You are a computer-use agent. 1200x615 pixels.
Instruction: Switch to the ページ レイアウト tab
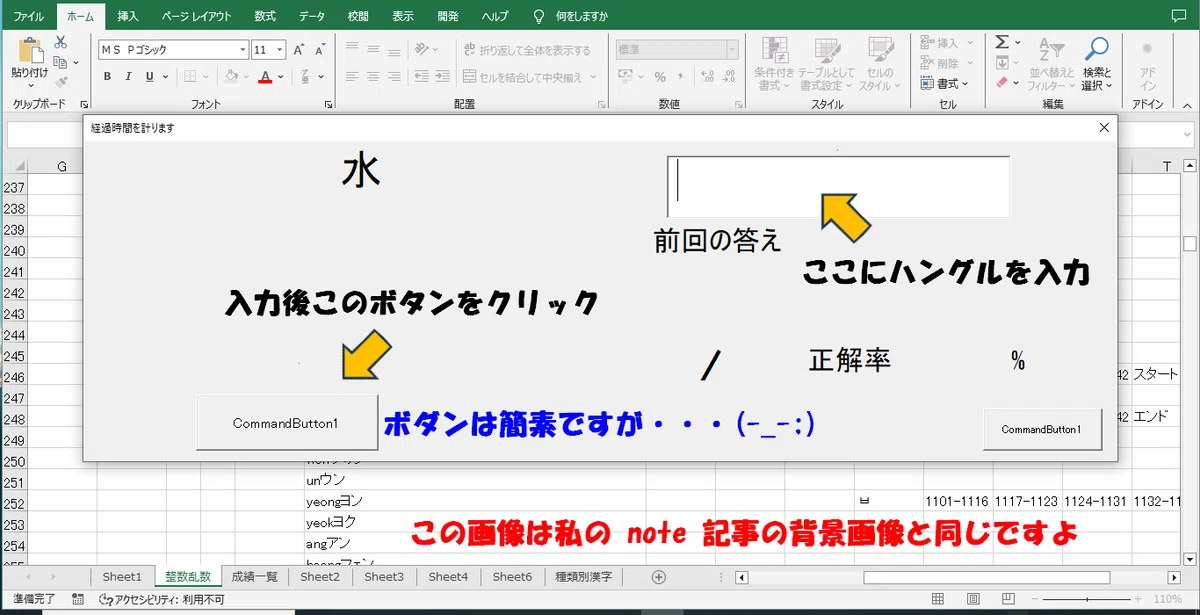pyautogui.click(x=196, y=16)
